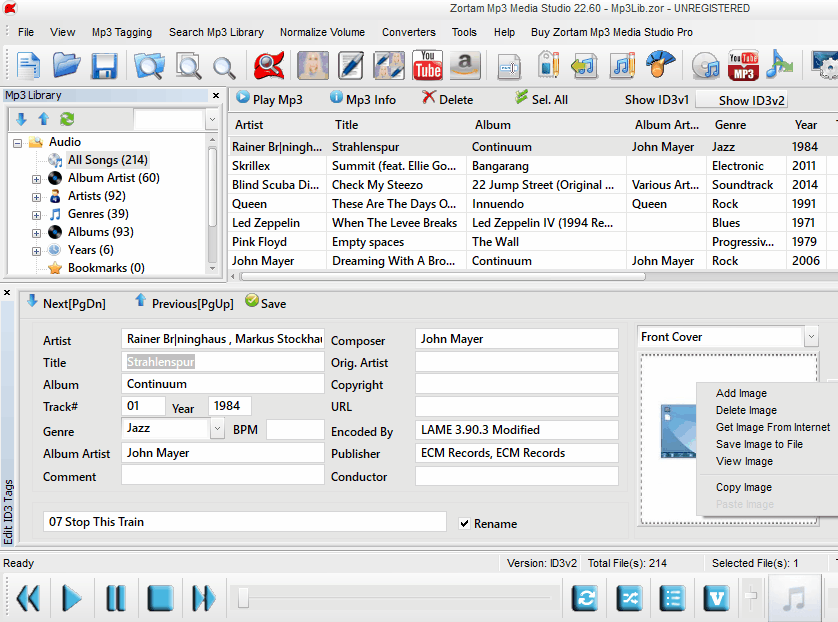Screen dimensions: 838x622
Task: Open a library with the folder icon
Action: (x=67, y=66)
